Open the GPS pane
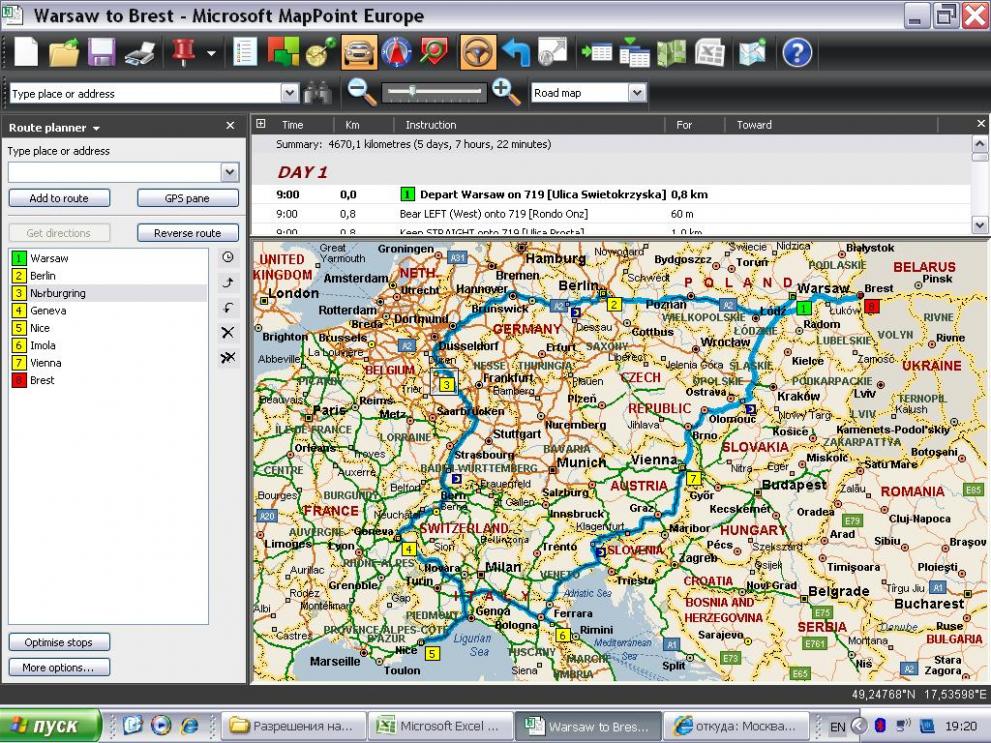 click(x=188, y=198)
